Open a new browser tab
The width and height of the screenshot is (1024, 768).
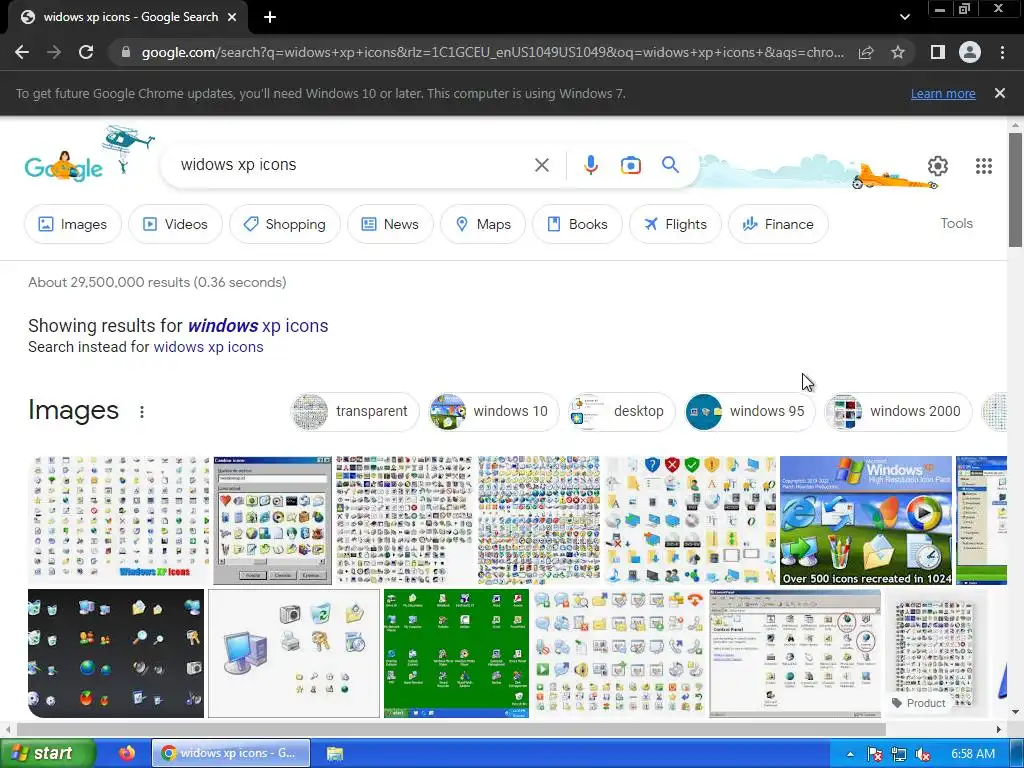pos(270,18)
